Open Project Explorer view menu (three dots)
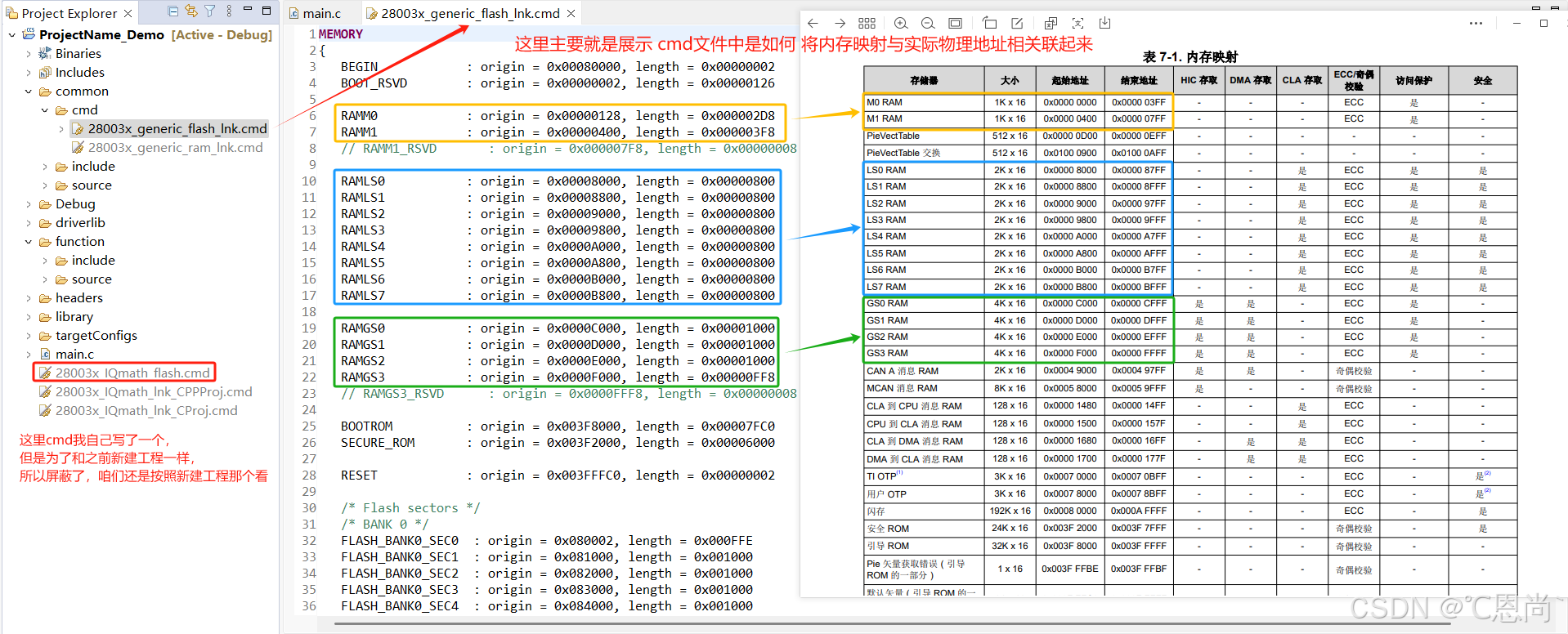 (229, 11)
